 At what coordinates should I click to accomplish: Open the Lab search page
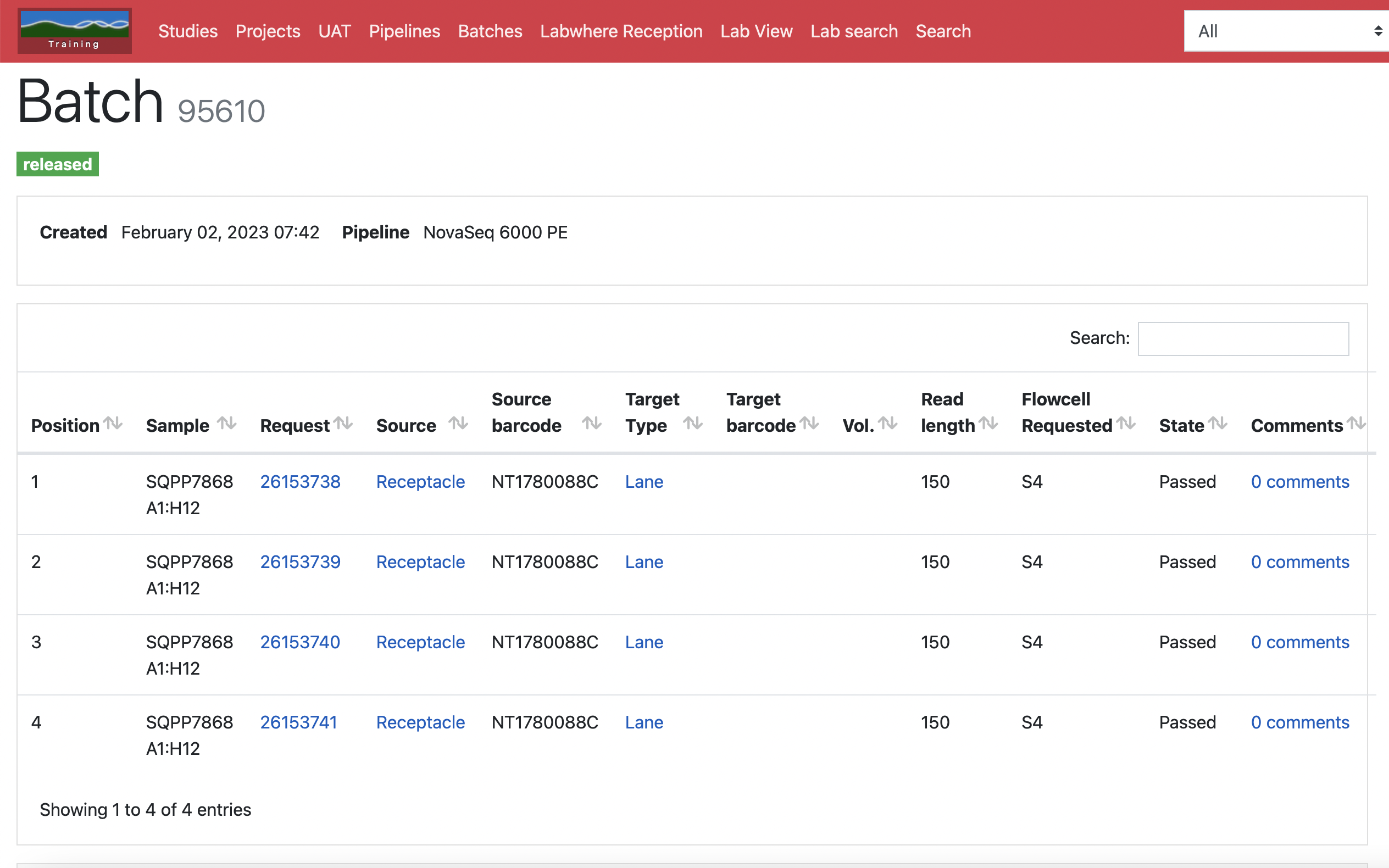coord(854,30)
